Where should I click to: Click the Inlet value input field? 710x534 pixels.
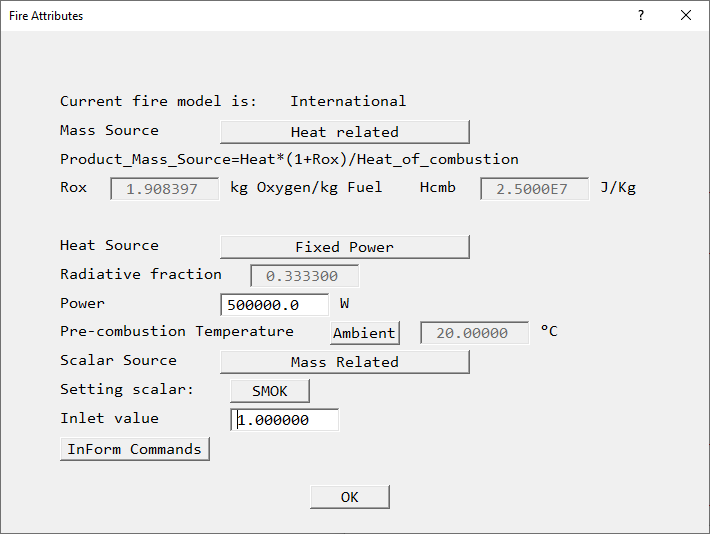pyautogui.click(x=285, y=420)
